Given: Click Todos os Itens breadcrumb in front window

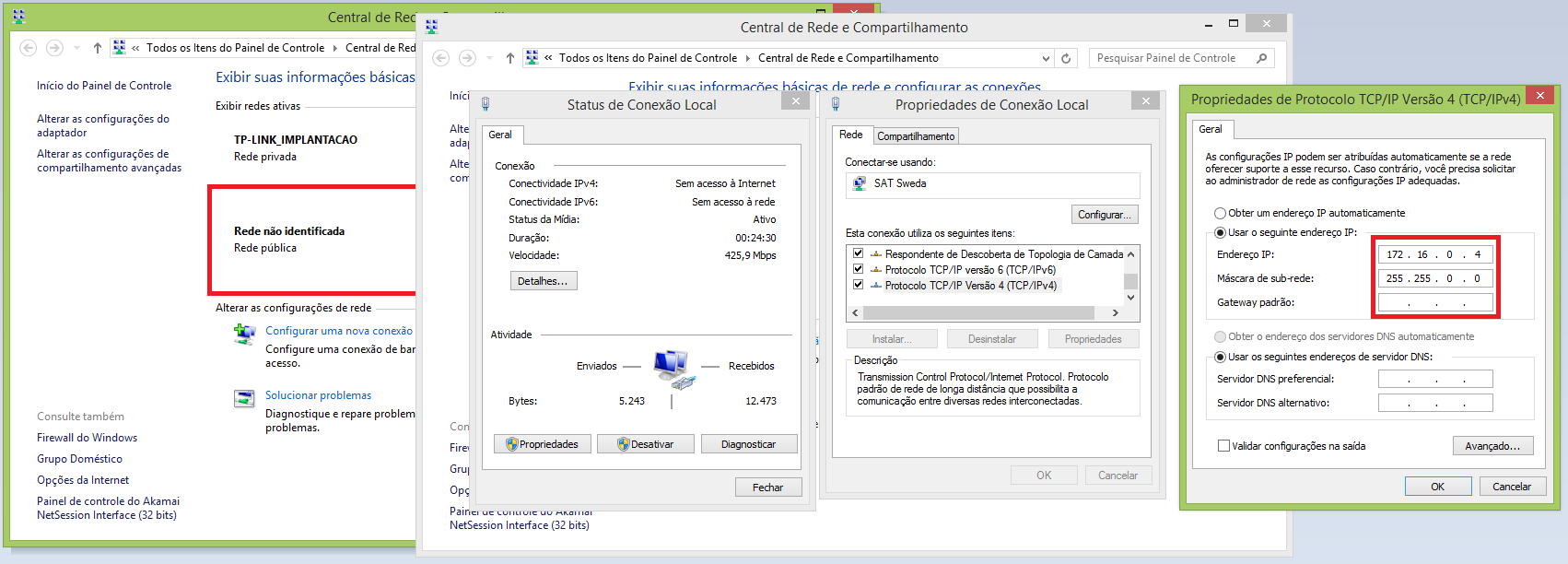Looking at the screenshot, I should click(x=648, y=58).
